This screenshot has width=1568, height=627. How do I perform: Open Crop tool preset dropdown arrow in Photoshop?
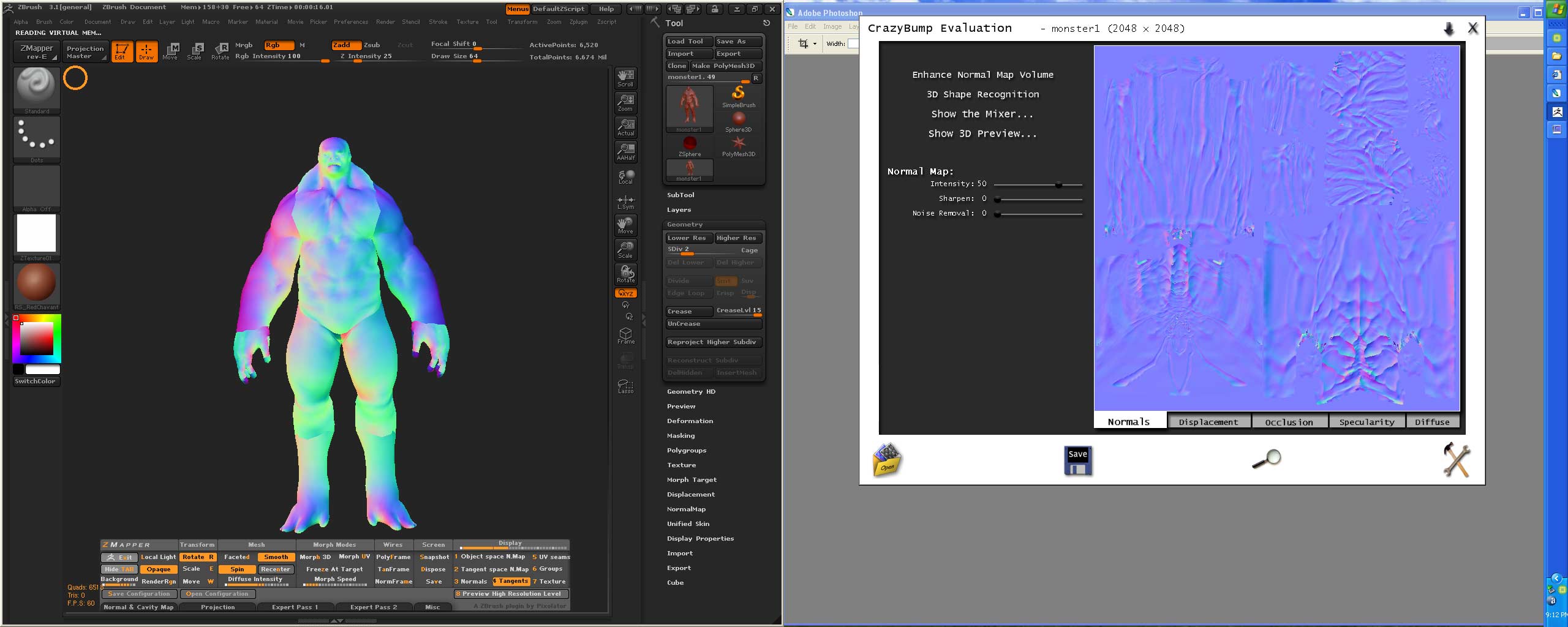pyautogui.click(x=815, y=44)
